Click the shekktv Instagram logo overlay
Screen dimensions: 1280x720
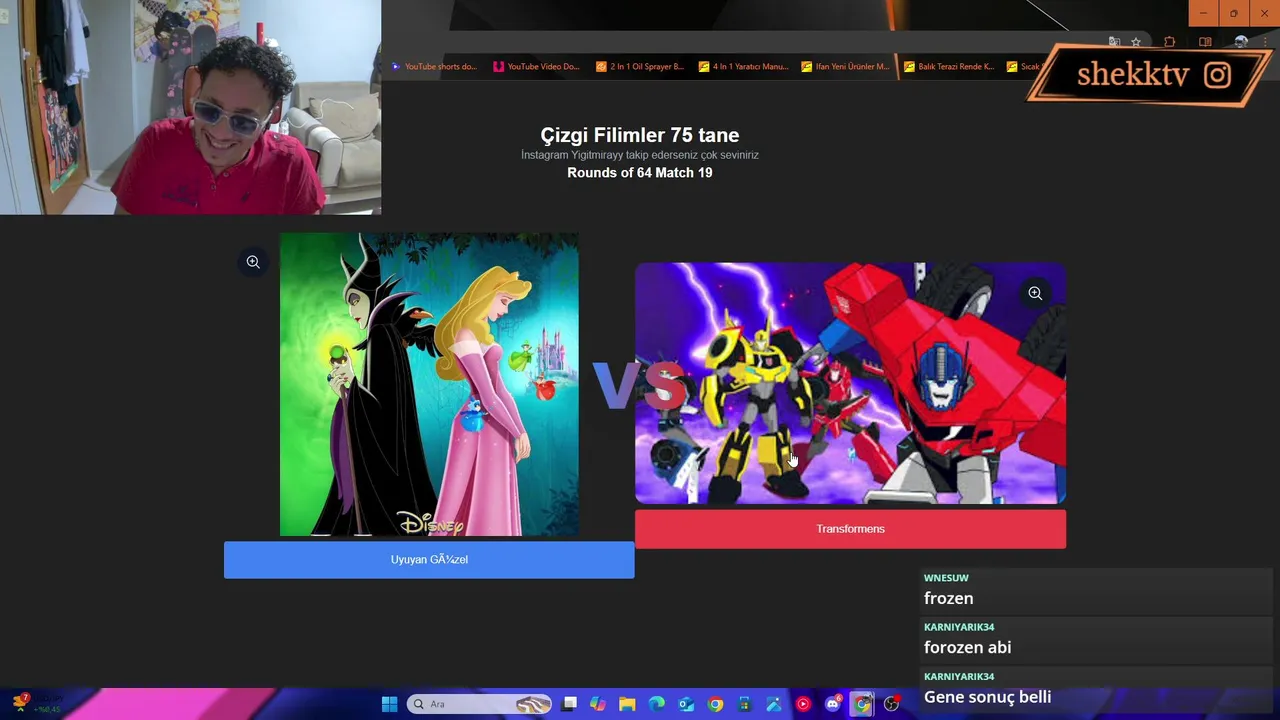point(1217,75)
